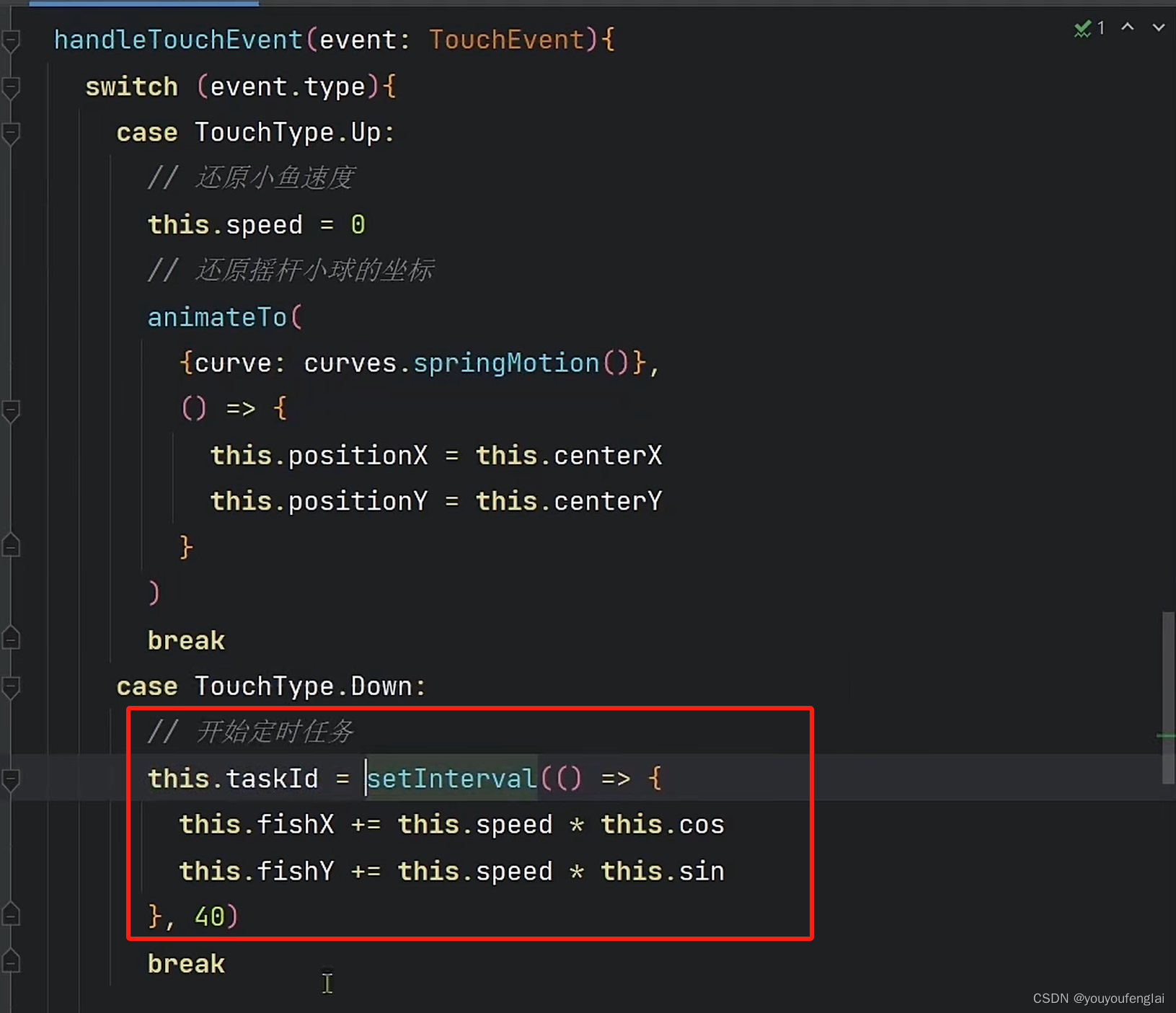Collapse the setInterval callback fold marker
1176x1013 pixels.
pos(11,779)
